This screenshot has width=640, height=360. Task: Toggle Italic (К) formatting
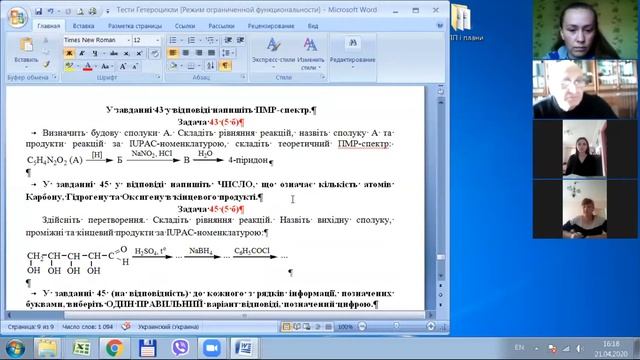tap(82, 53)
